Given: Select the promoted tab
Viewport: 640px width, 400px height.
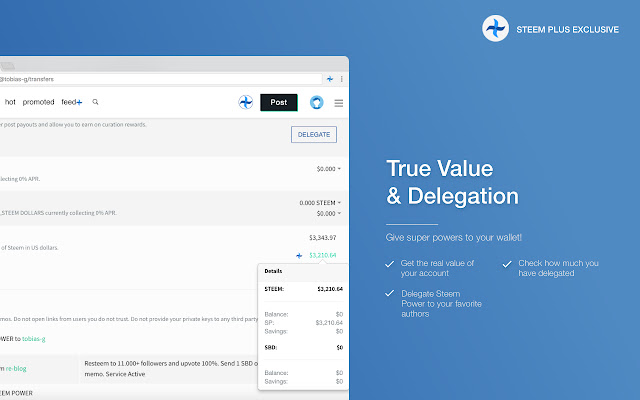Looking at the screenshot, I should [38, 102].
